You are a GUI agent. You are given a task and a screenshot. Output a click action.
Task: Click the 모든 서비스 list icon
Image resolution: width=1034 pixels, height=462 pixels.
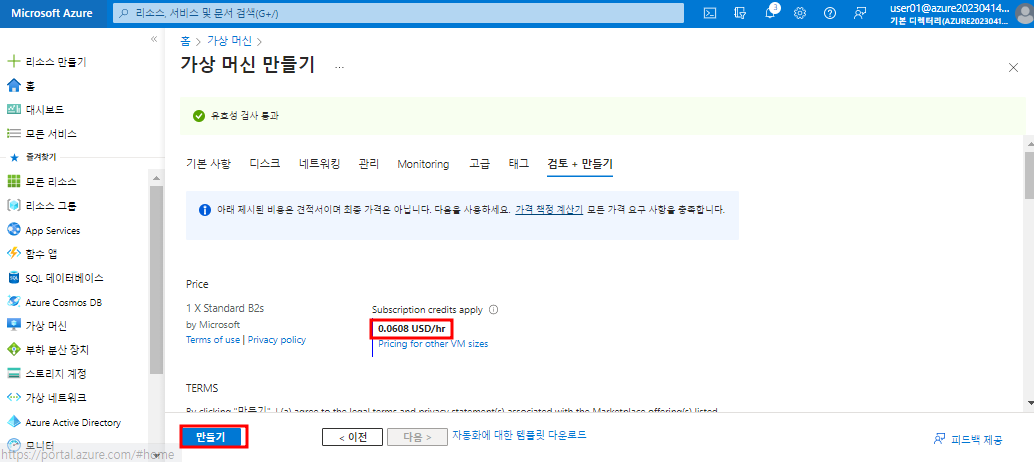coord(13,134)
